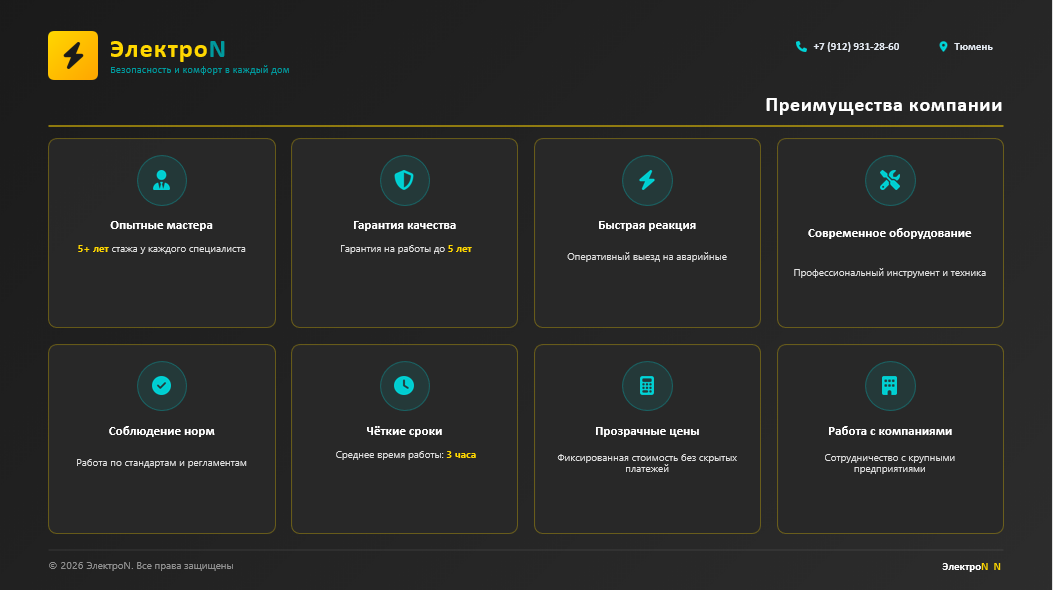The width and height of the screenshot is (1053, 590).
Task: Click the lightning icon for Быстрая реакция
Action: [x=647, y=180]
